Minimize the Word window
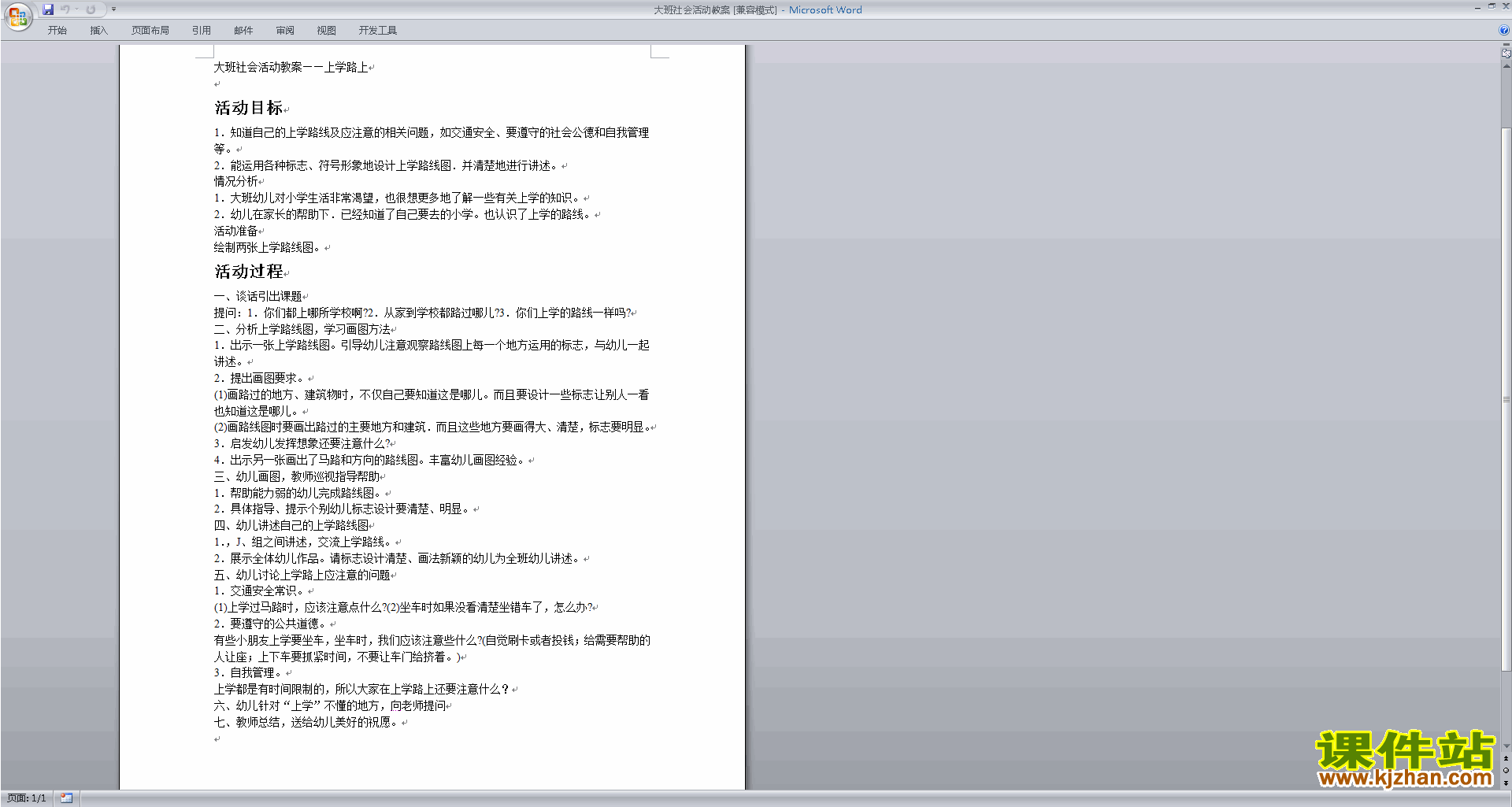1512x807 pixels. point(1477,7)
